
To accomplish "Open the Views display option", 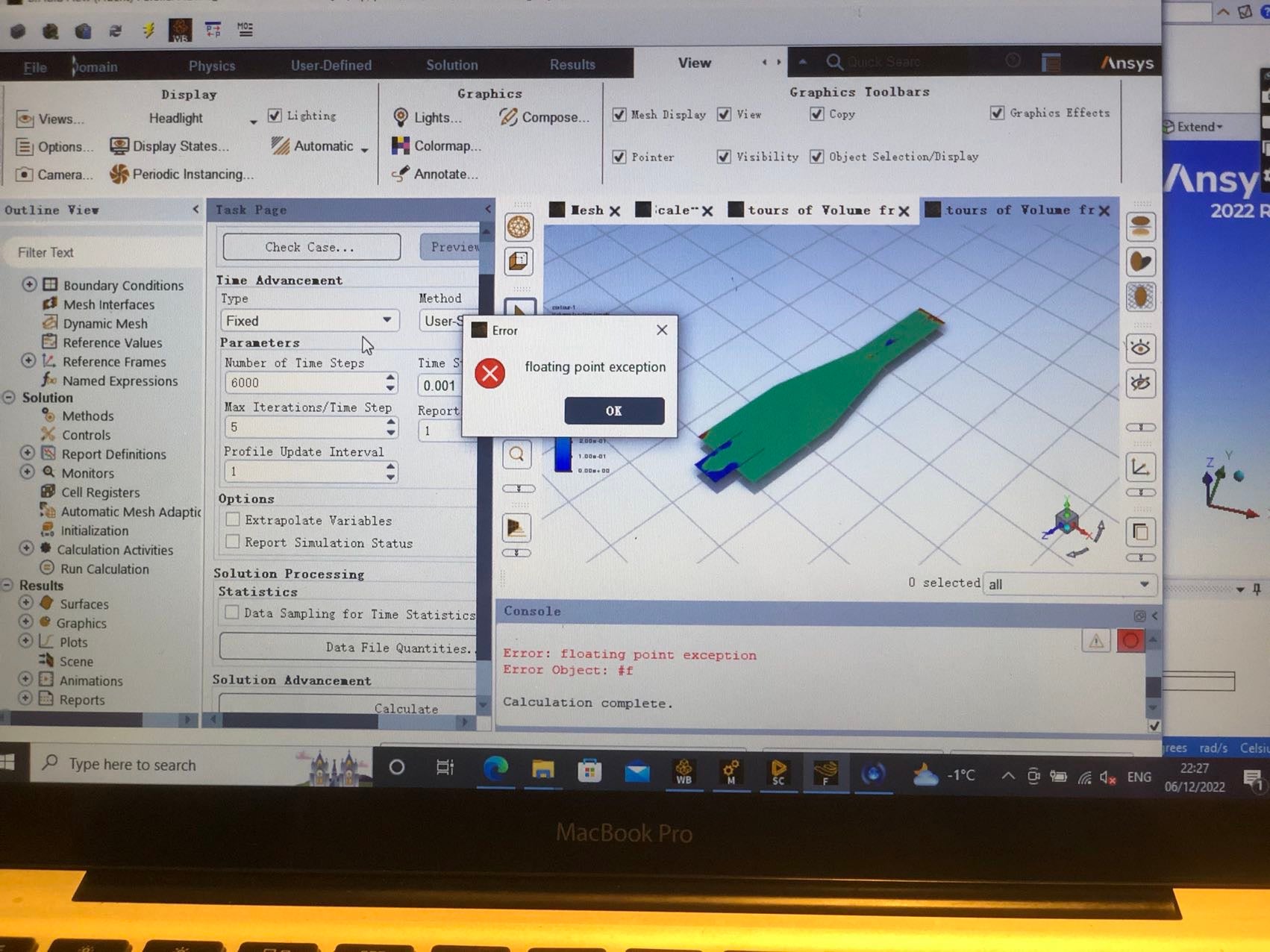I will 51,119.
